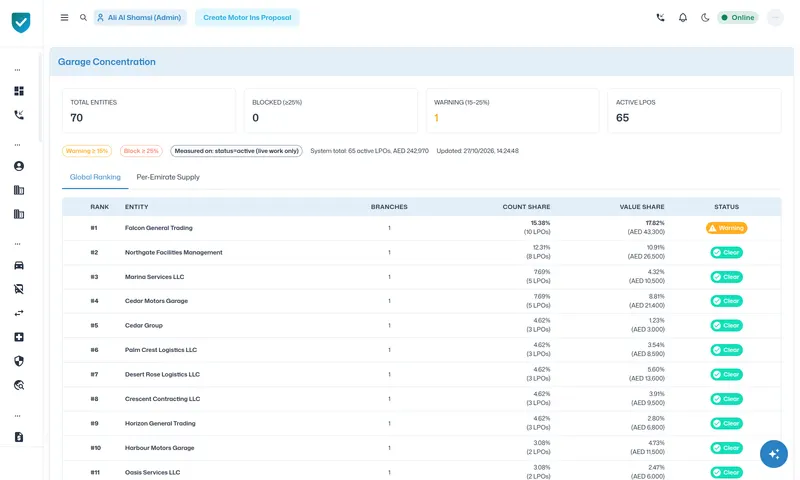Open the dashboard grid icon in sidebar
This screenshot has width=800, height=480.
click(19, 91)
